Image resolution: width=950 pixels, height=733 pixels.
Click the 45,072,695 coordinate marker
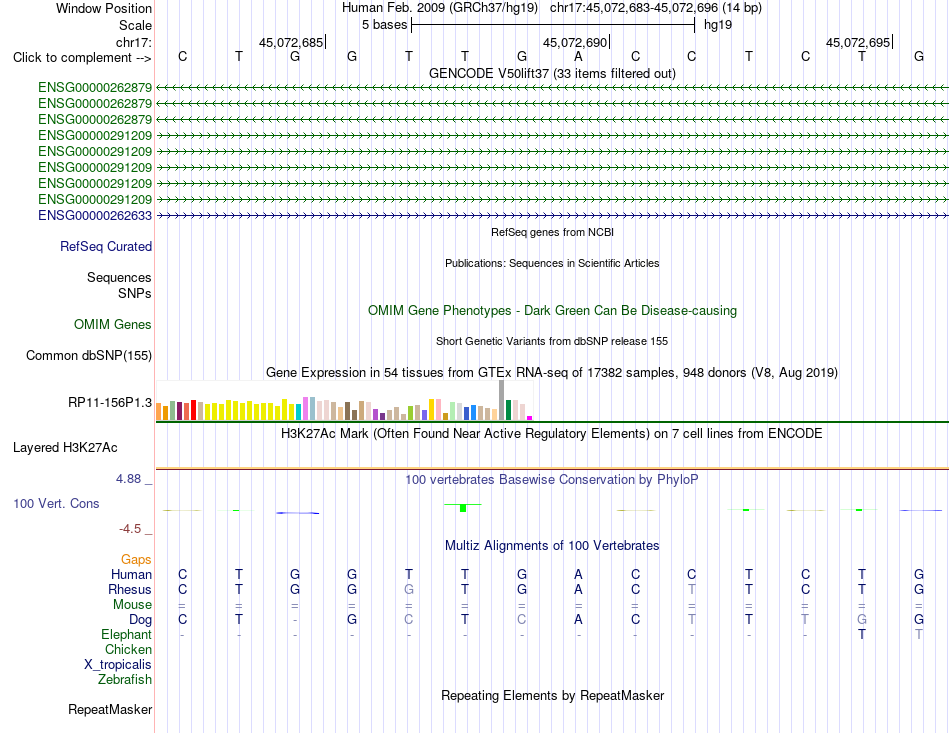(x=859, y=42)
